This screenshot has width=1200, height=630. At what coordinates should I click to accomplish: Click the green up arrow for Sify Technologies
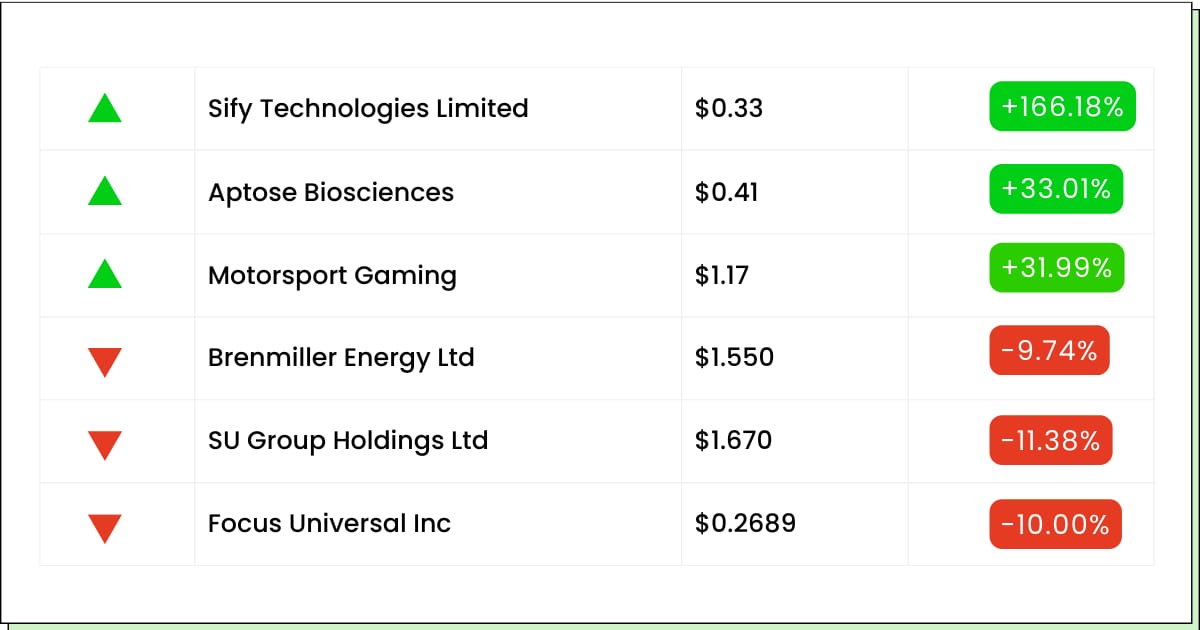[x=105, y=108]
